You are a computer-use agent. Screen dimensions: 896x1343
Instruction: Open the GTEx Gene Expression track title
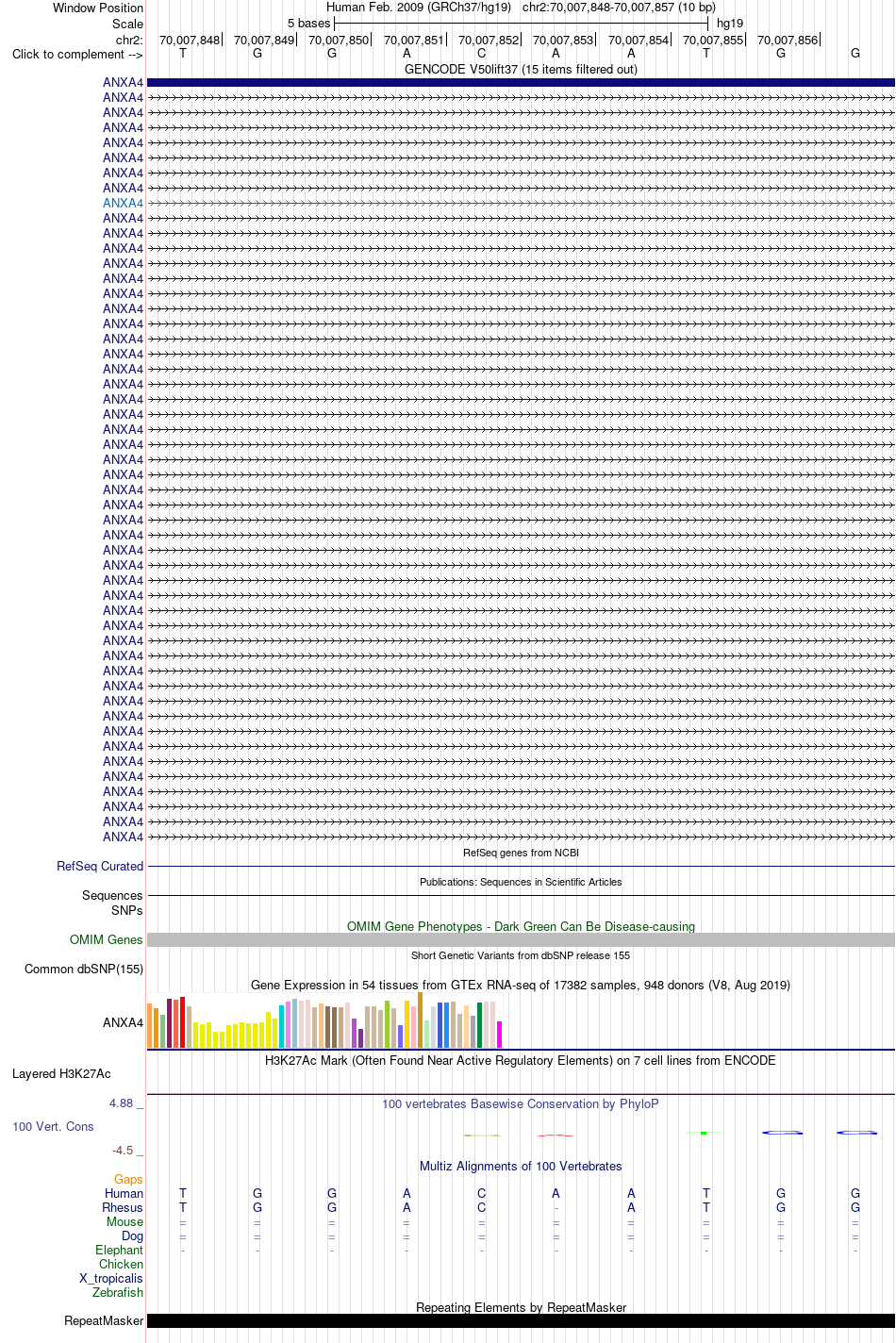click(521, 985)
